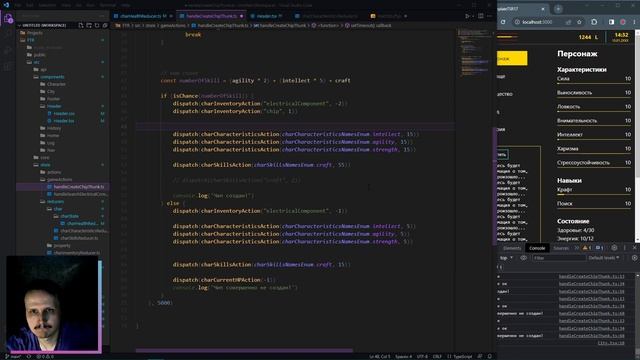Click the UTF-8 encoding in the status bar

pyautogui.click(x=422, y=356)
